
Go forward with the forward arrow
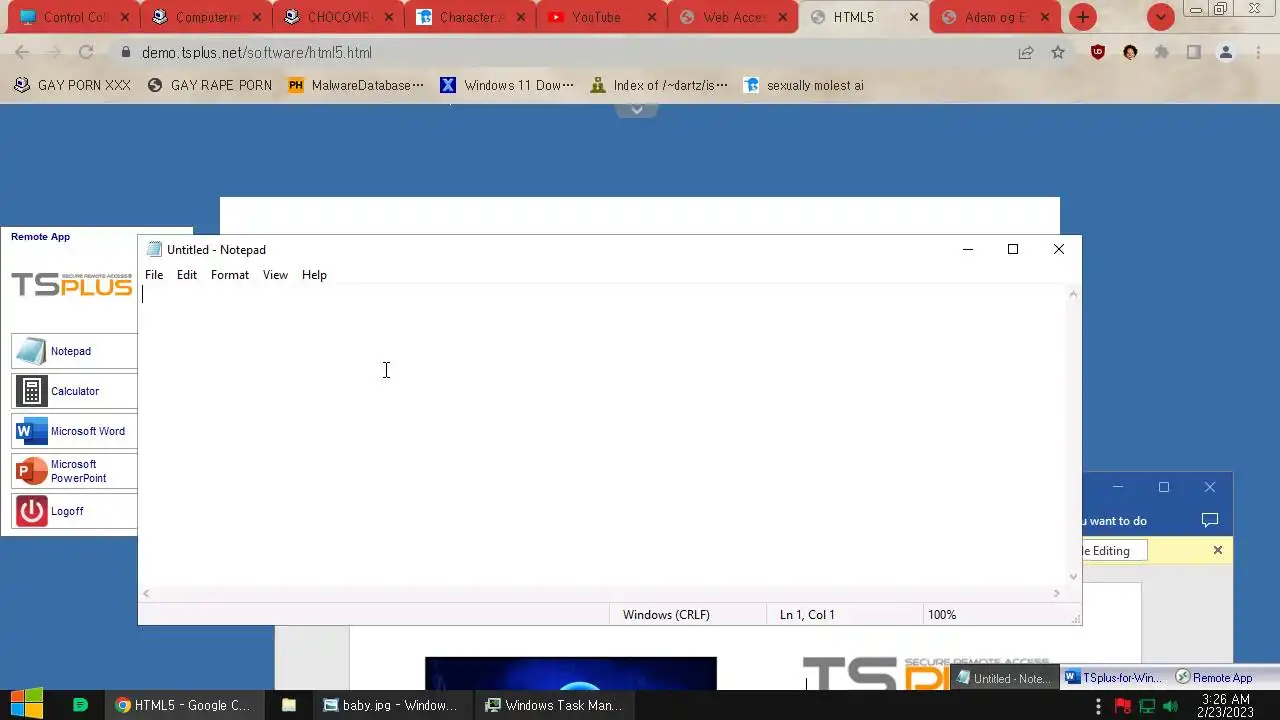54,53
